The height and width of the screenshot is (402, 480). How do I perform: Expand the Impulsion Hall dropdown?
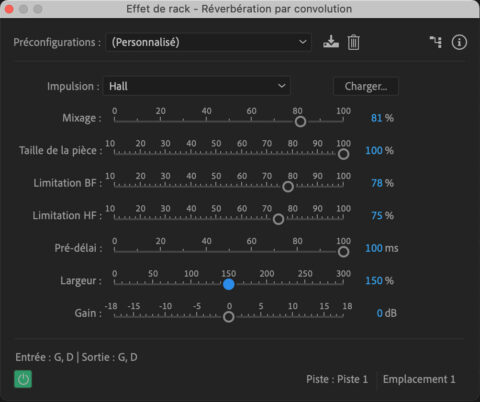197,86
